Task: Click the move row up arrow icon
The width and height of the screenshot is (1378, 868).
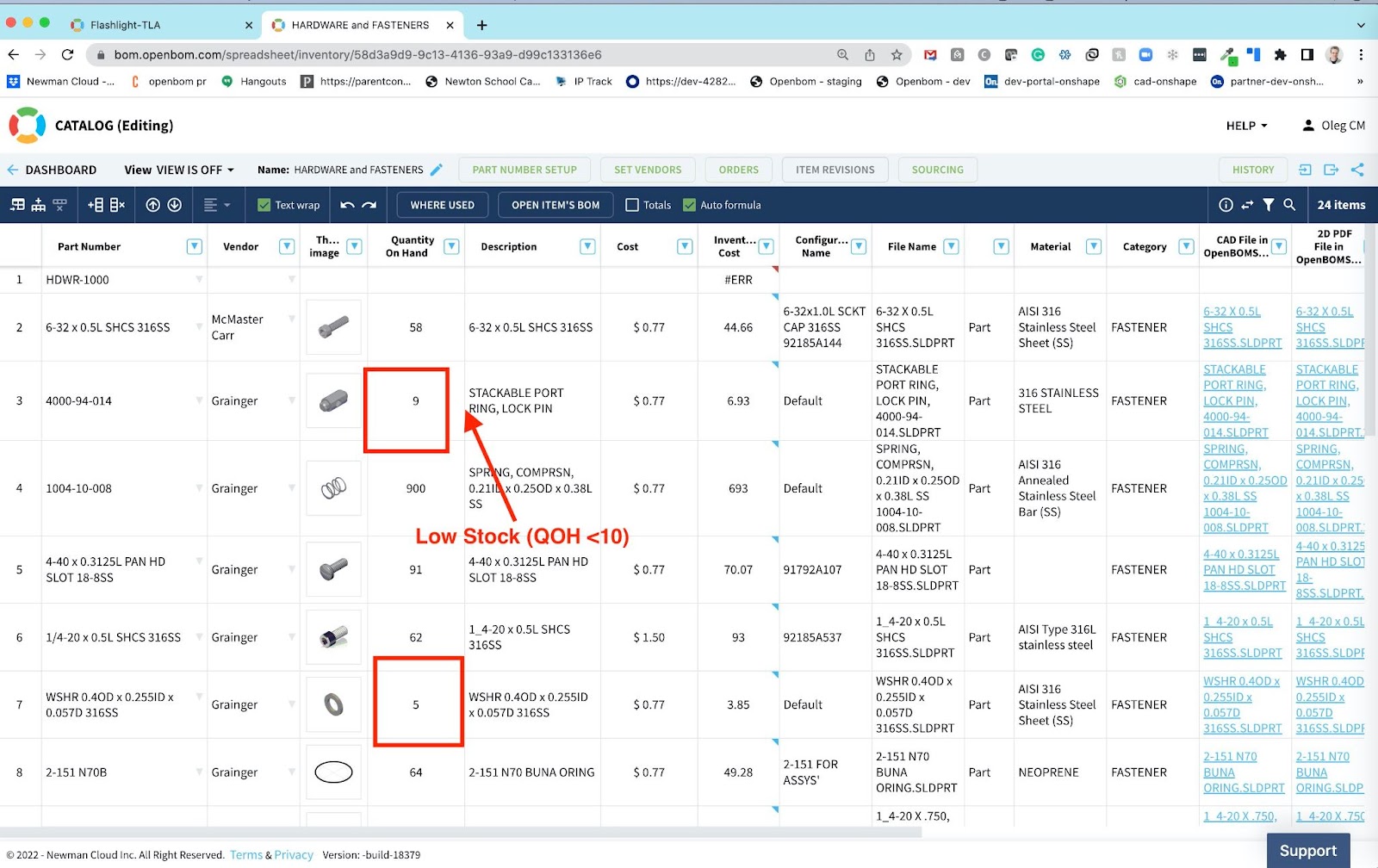Action: [153, 205]
